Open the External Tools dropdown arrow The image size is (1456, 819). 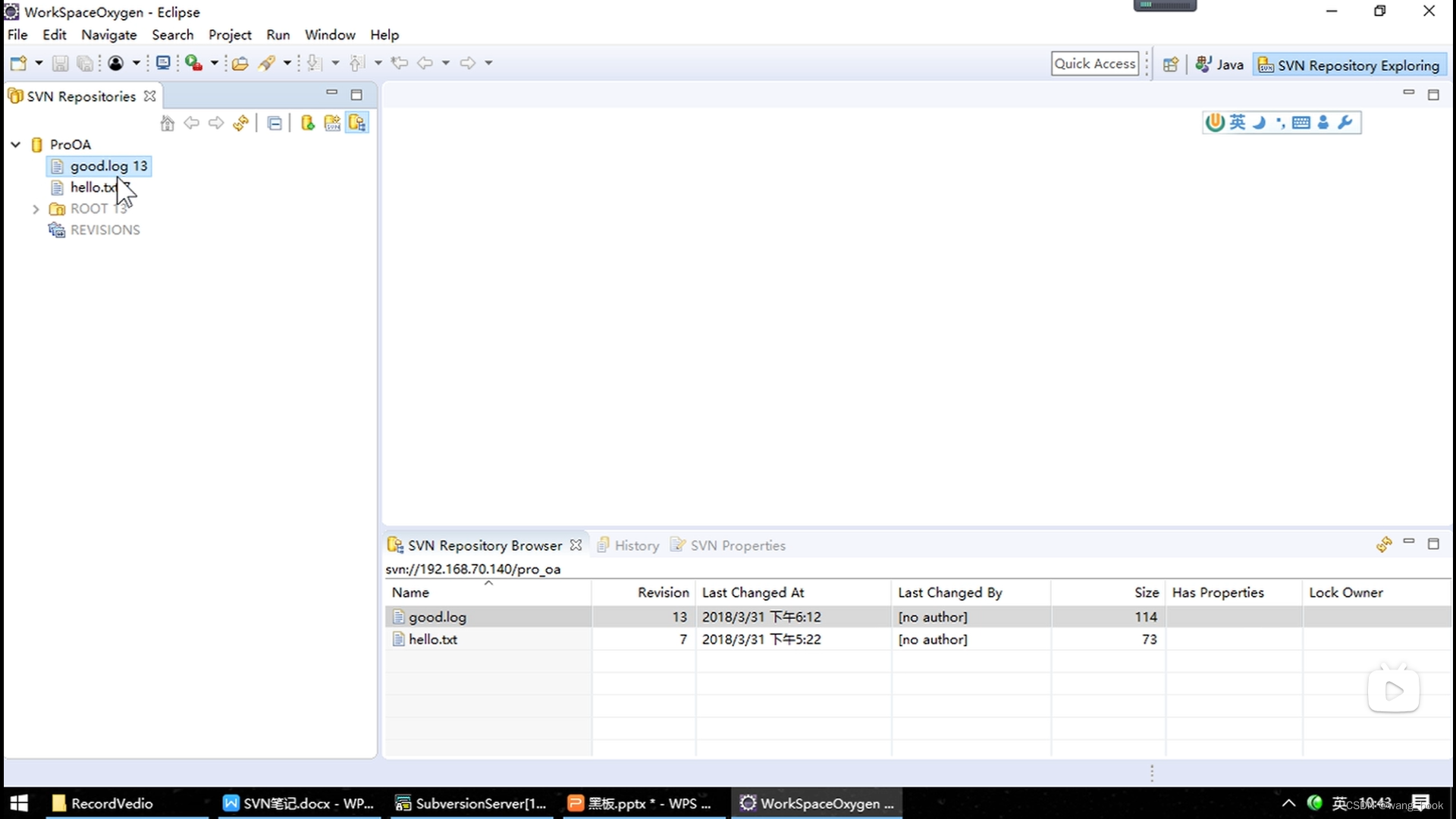pos(215,63)
